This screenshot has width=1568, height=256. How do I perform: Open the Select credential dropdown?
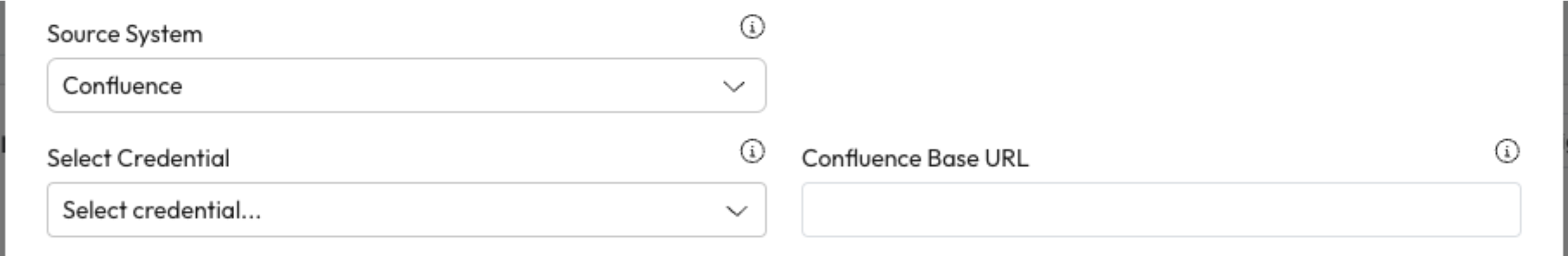(406, 210)
